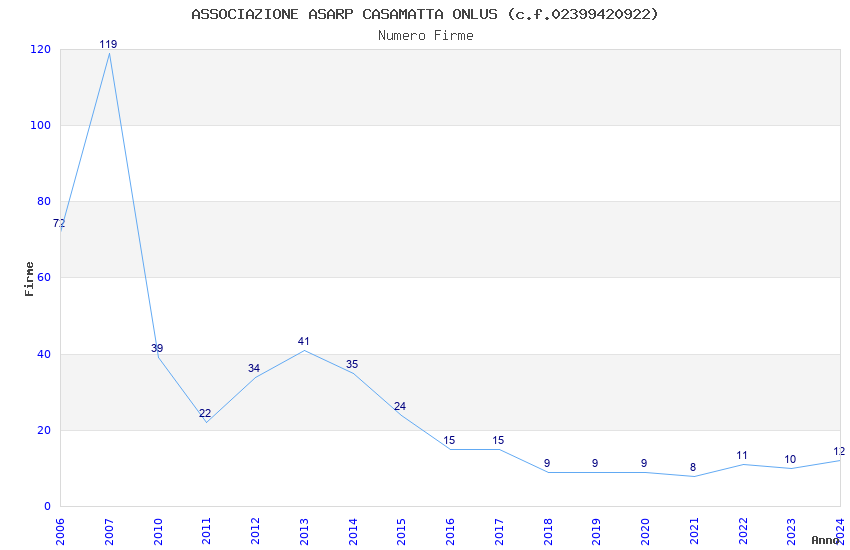Click the data label 41 for 2013
This screenshot has width=850, height=550.
pyautogui.click(x=303, y=341)
